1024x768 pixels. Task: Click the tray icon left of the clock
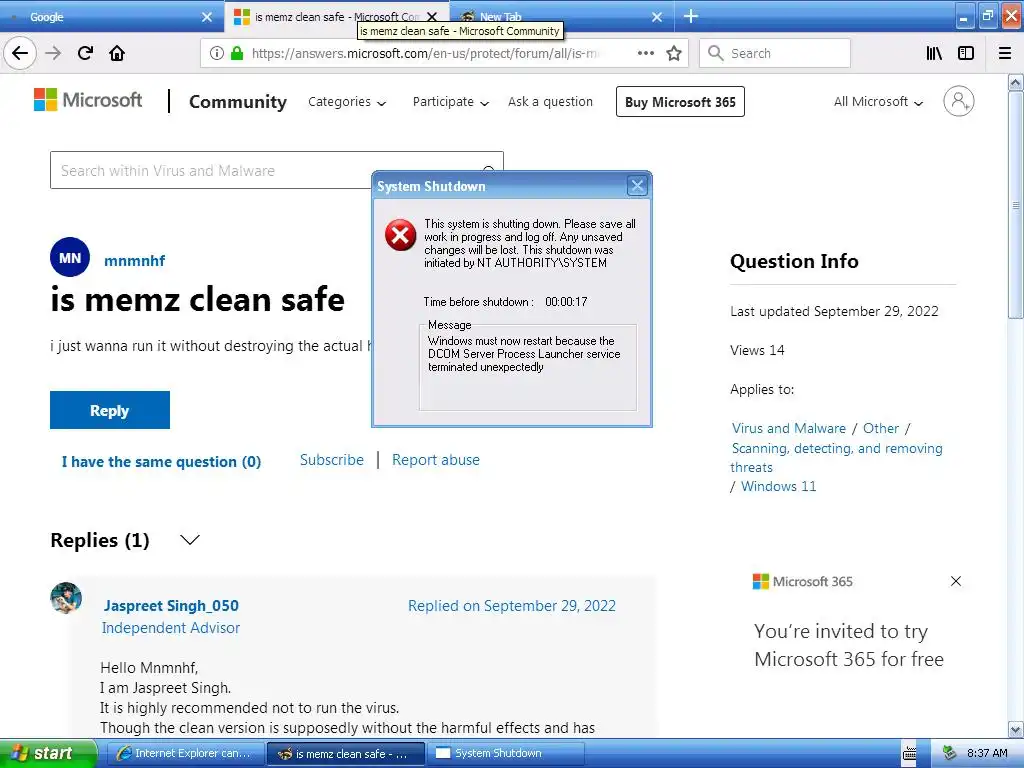click(x=949, y=753)
